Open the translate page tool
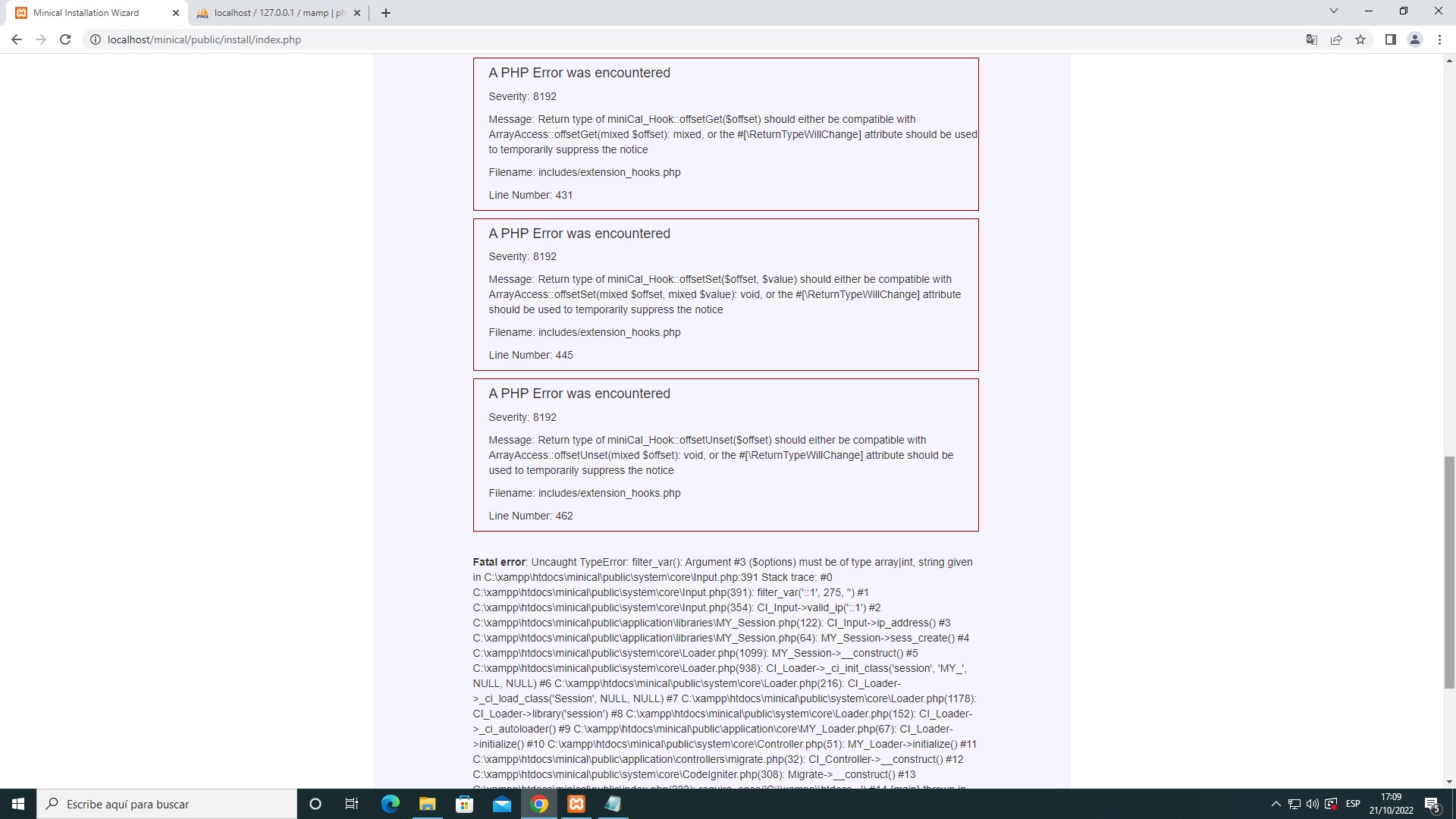 point(1310,39)
